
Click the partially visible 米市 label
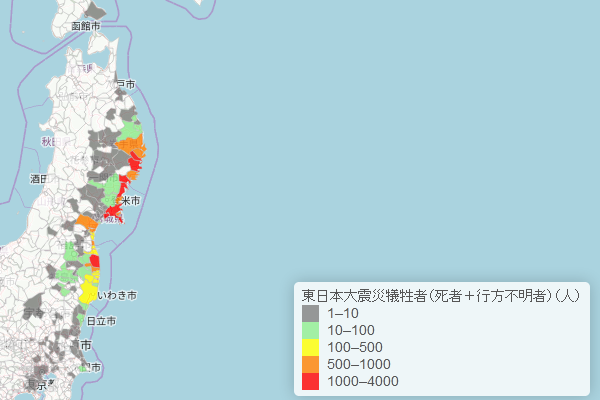click(130, 201)
